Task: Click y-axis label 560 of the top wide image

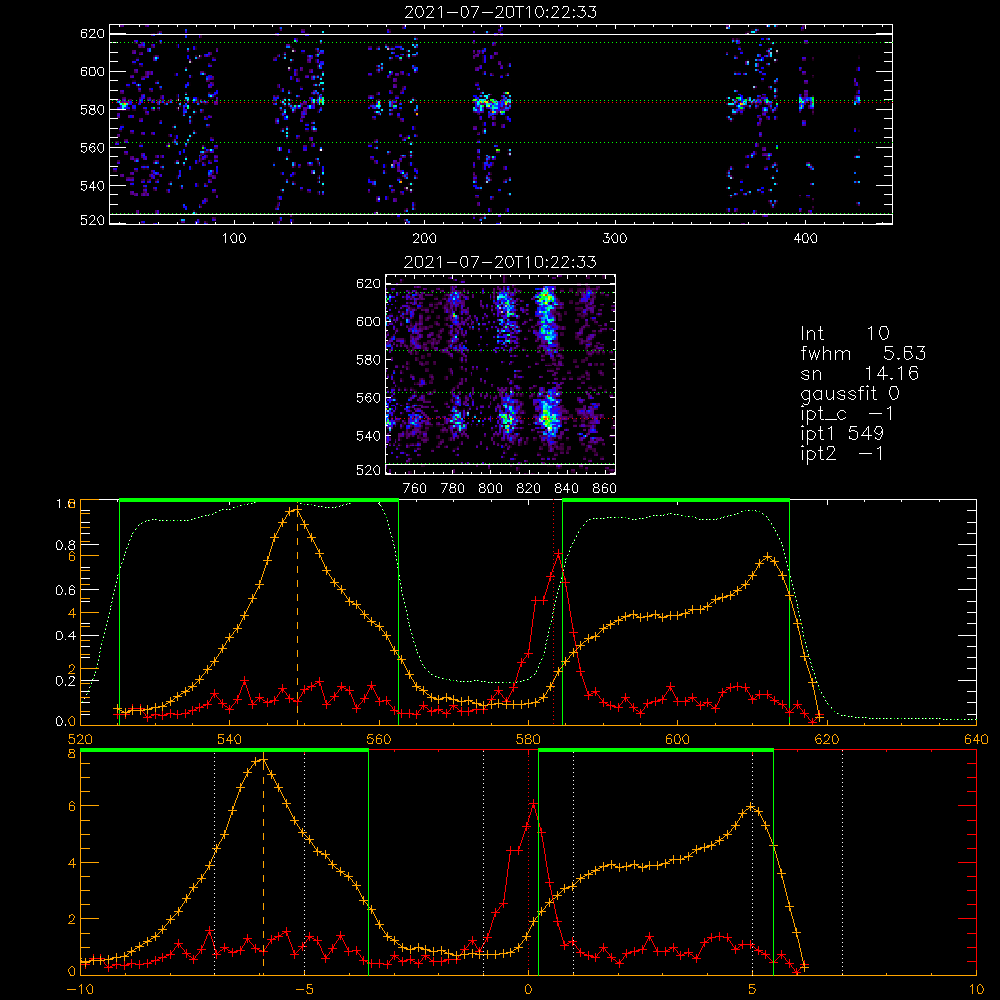Action: pyautogui.click(x=92, y=147)
